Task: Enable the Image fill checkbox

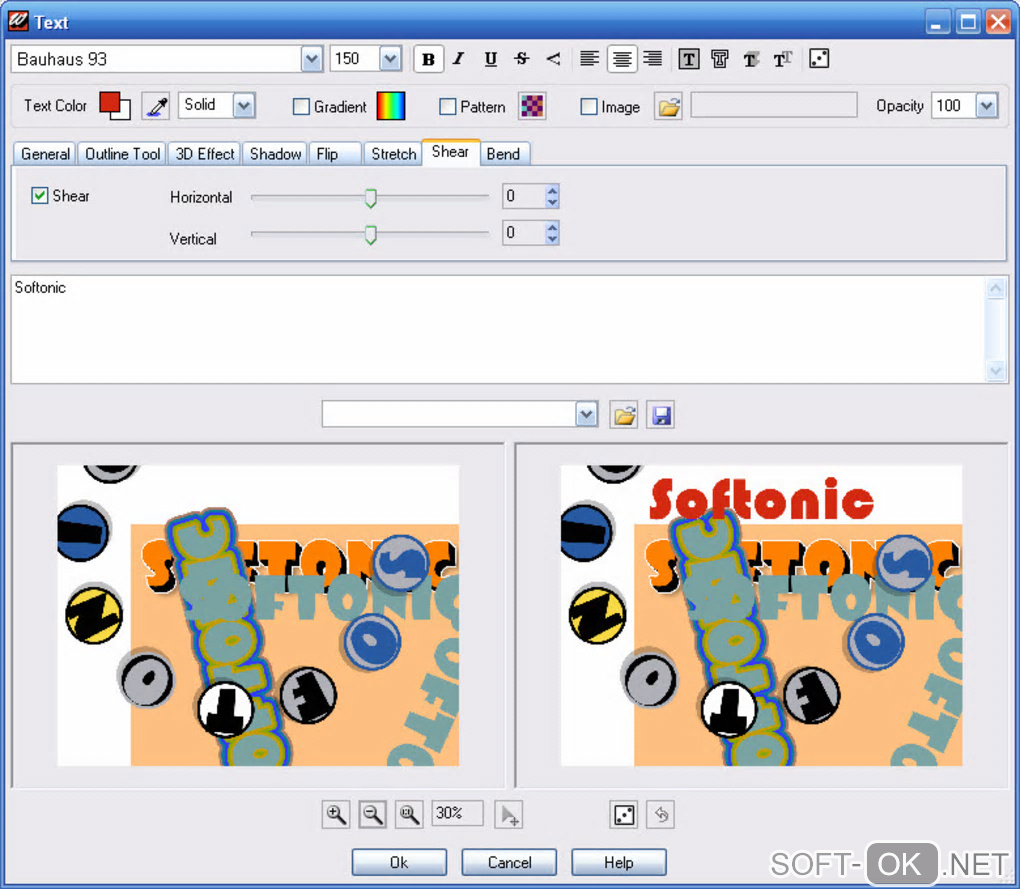Action: point(589,107)
